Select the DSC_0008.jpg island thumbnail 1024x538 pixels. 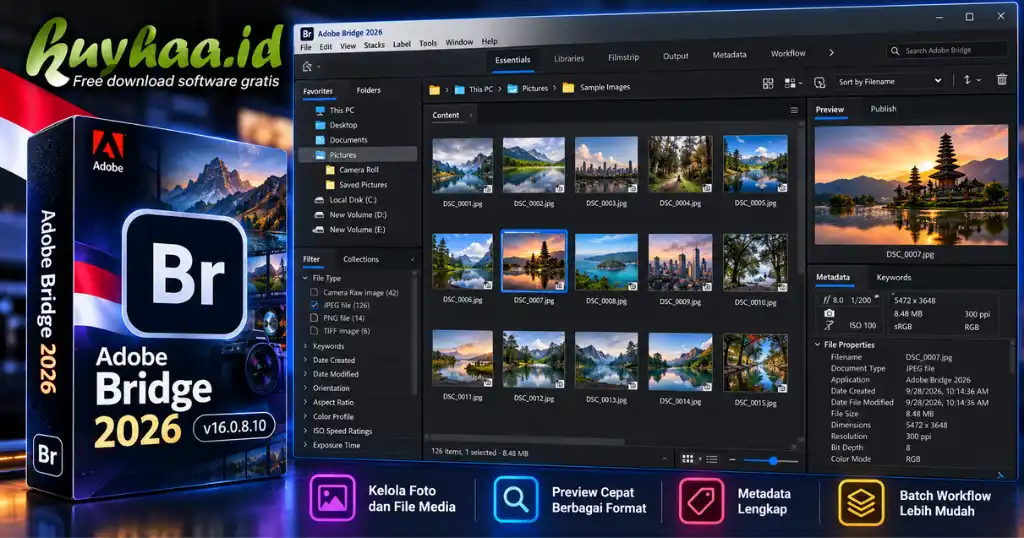[x=606, y=262]
